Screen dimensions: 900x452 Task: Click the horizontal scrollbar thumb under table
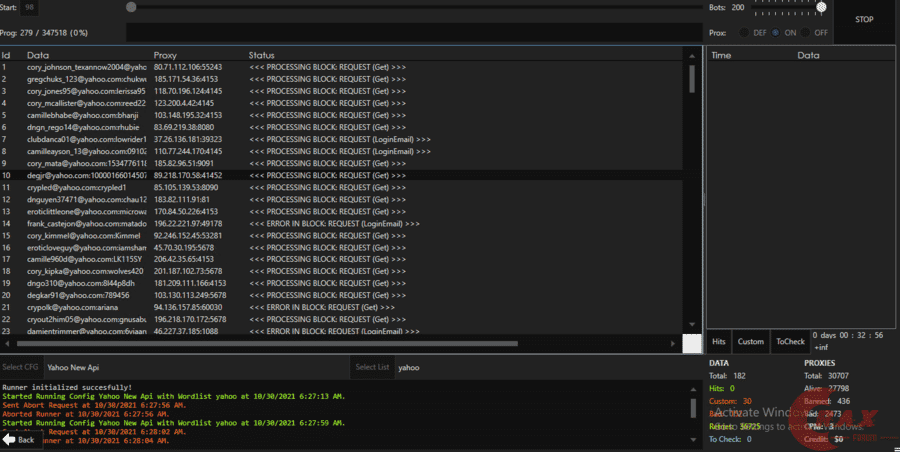267,343
